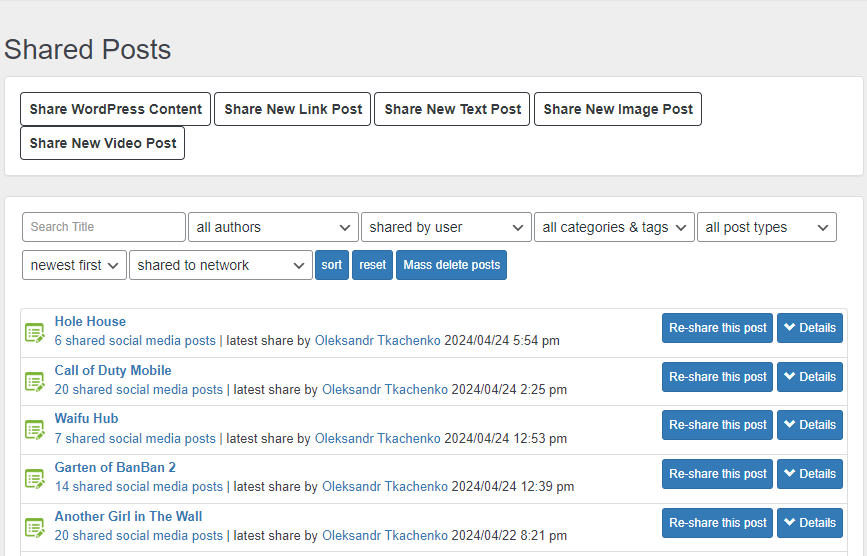867x556 pixels.
Task: Click the post icon next to Waifu Hub
Action: pyautogui.click(x=35, y=429)
